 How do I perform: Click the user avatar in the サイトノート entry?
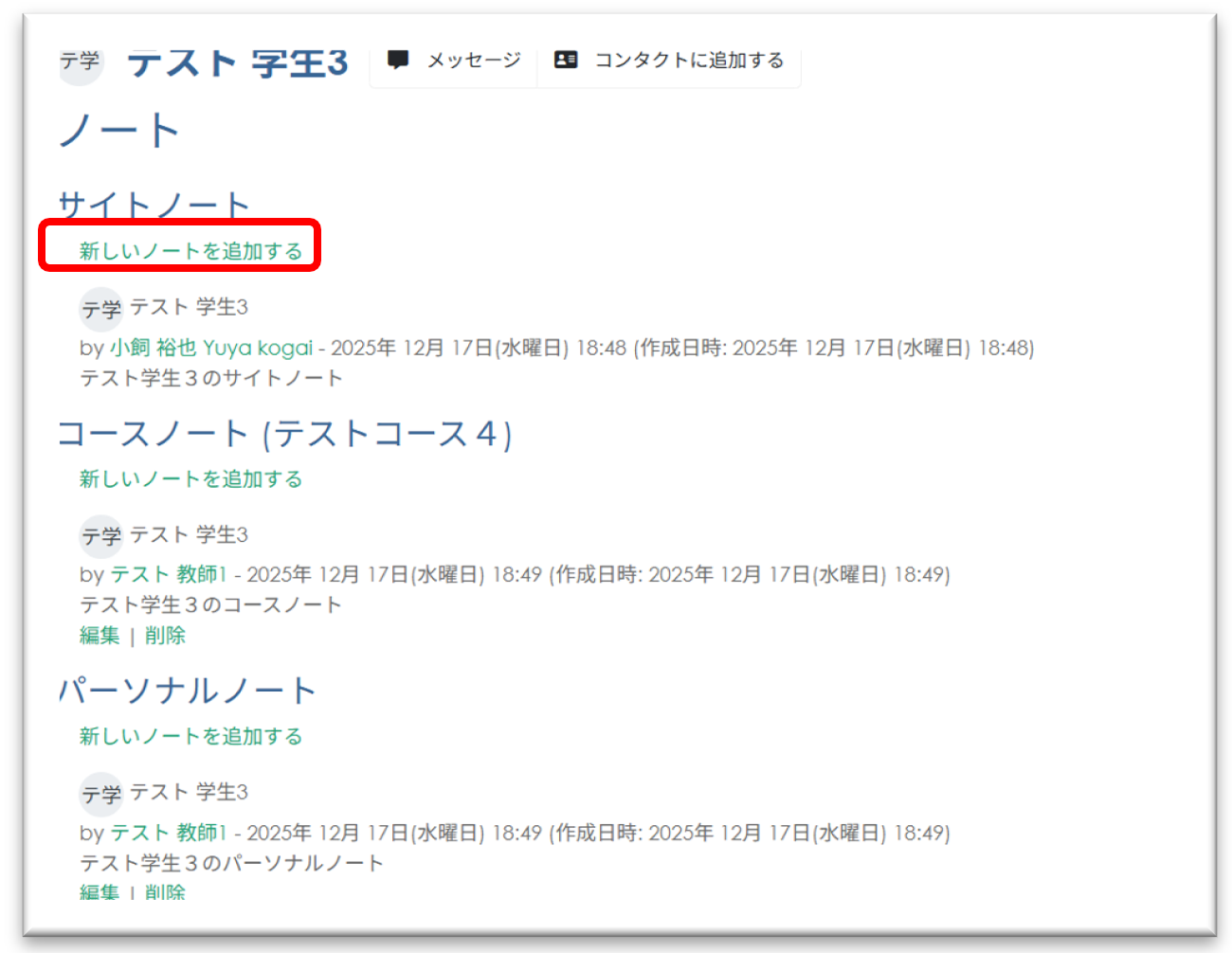[x=100, y=309]
